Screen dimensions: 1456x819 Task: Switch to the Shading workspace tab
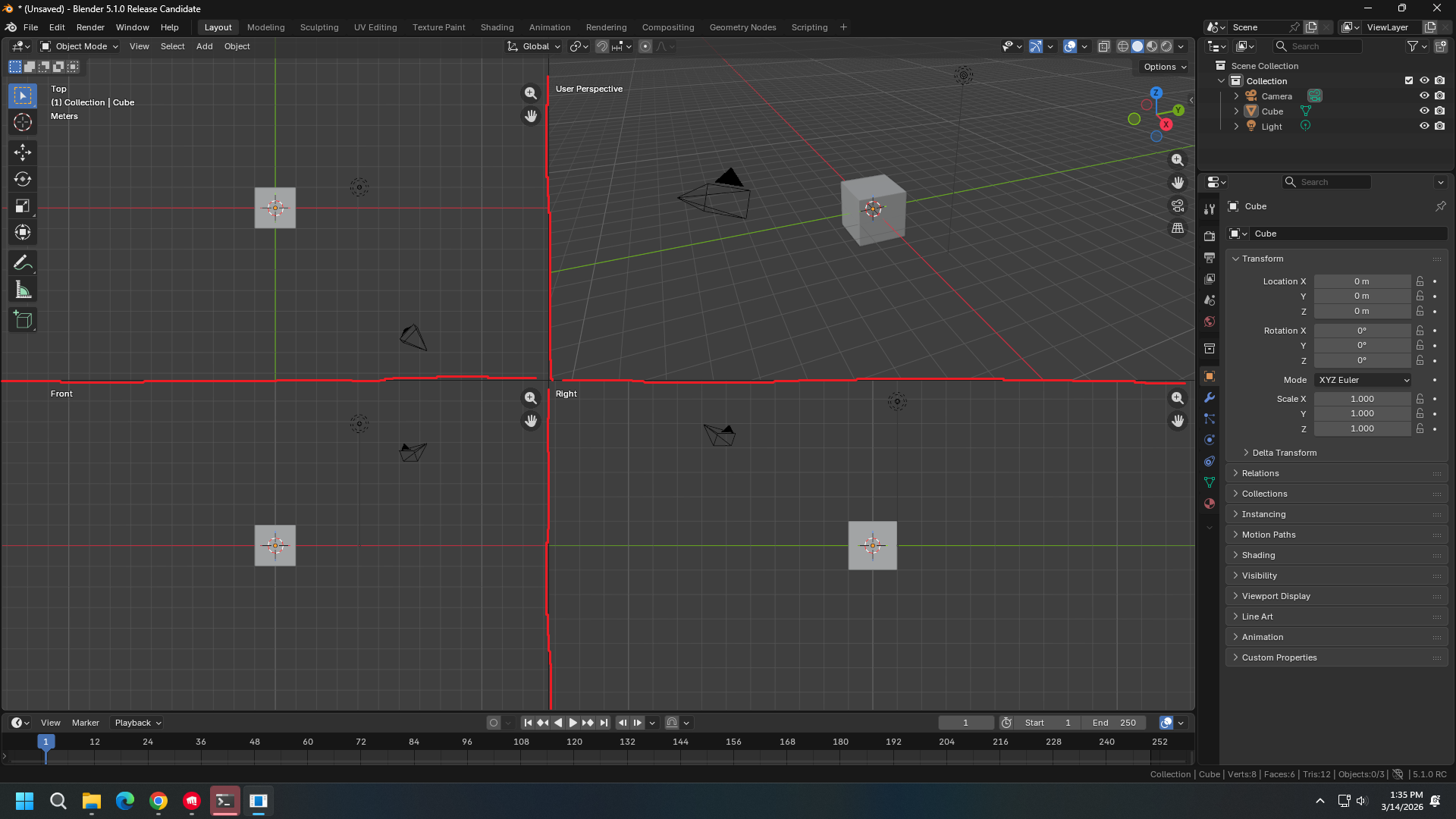(497, 27)
